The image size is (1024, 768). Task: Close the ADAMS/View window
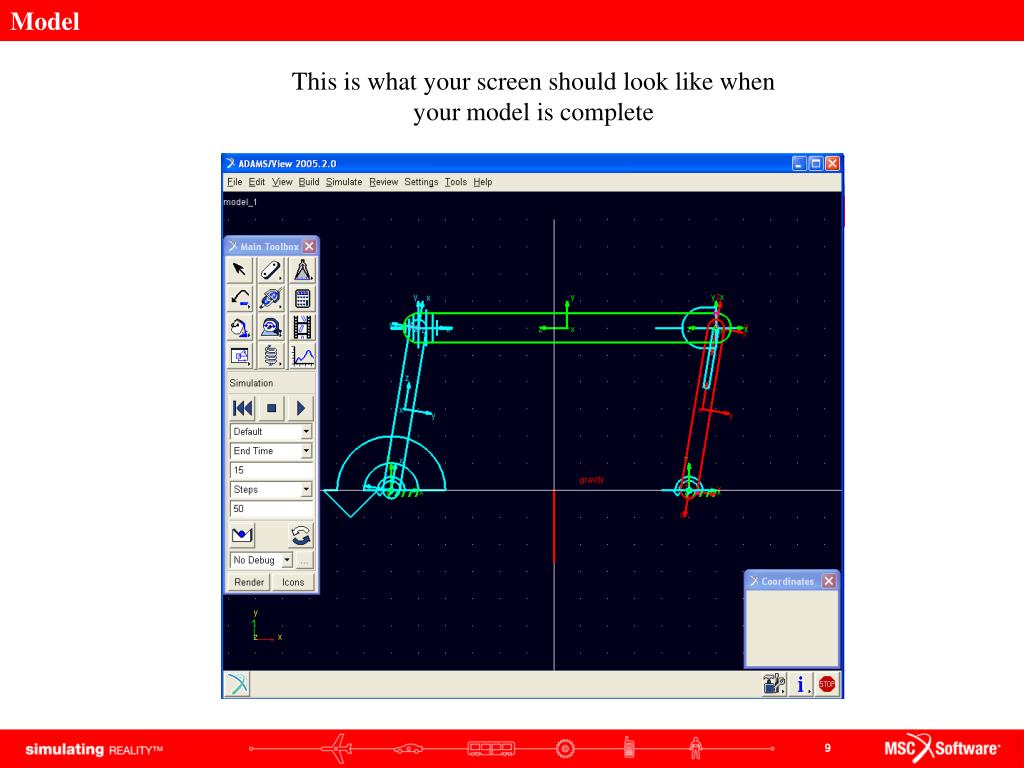coord(832,163)
